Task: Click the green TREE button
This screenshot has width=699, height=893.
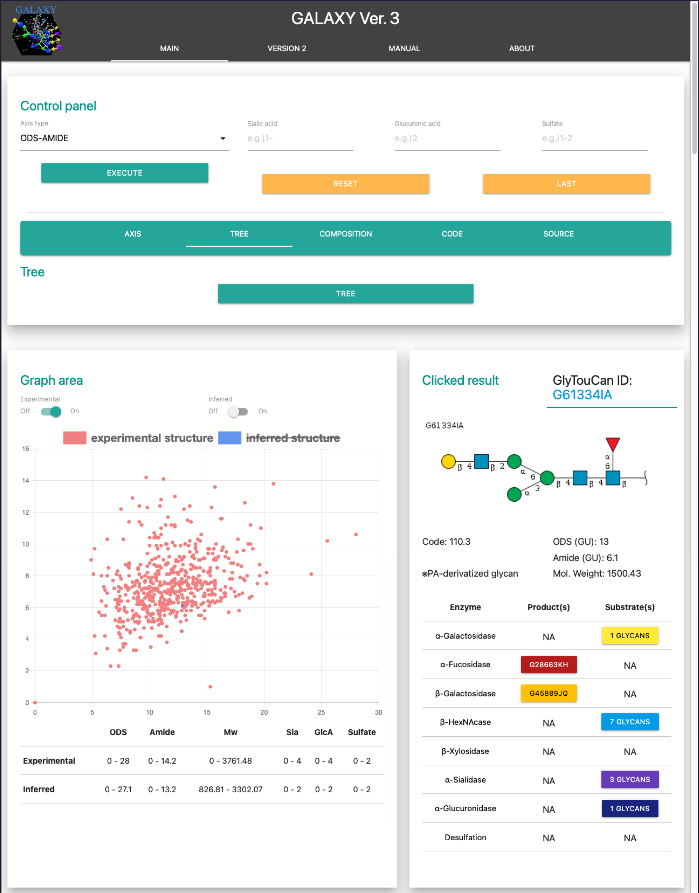Action: tap(345, 294)
